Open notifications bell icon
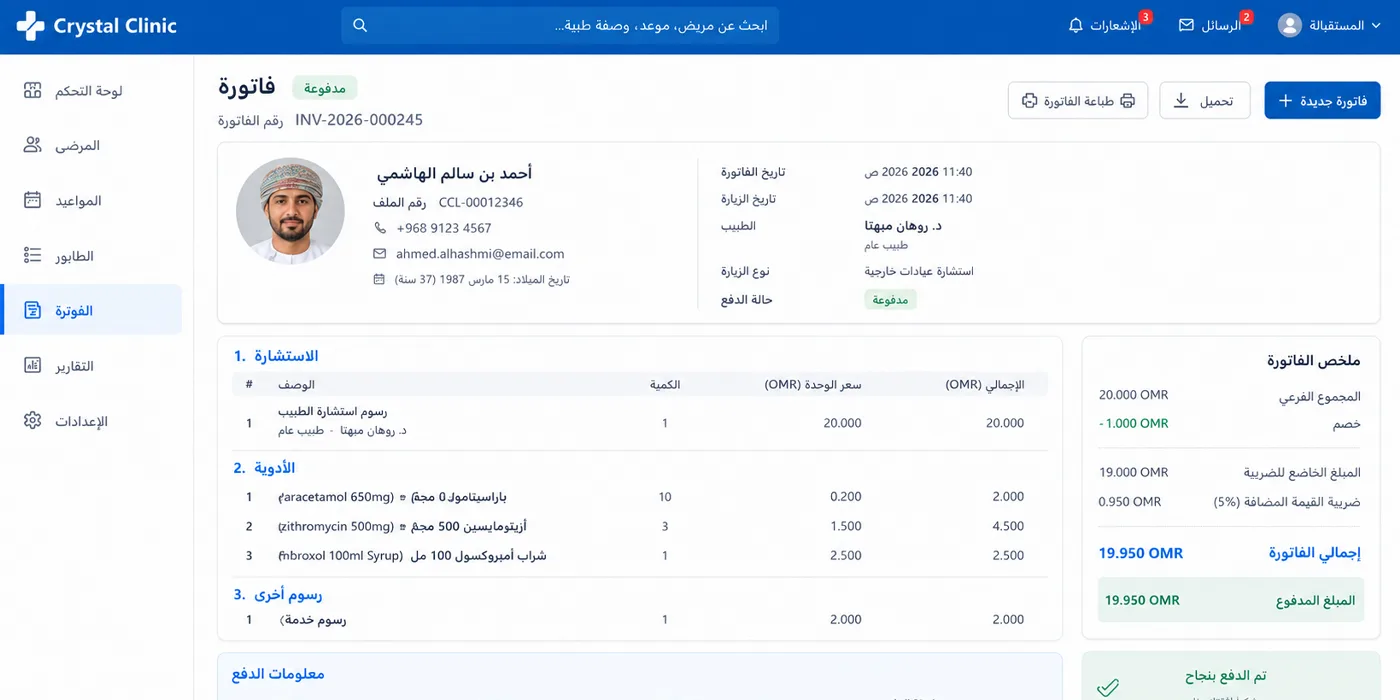Screen dimensions: 1400x700 tap(1076, 26)
